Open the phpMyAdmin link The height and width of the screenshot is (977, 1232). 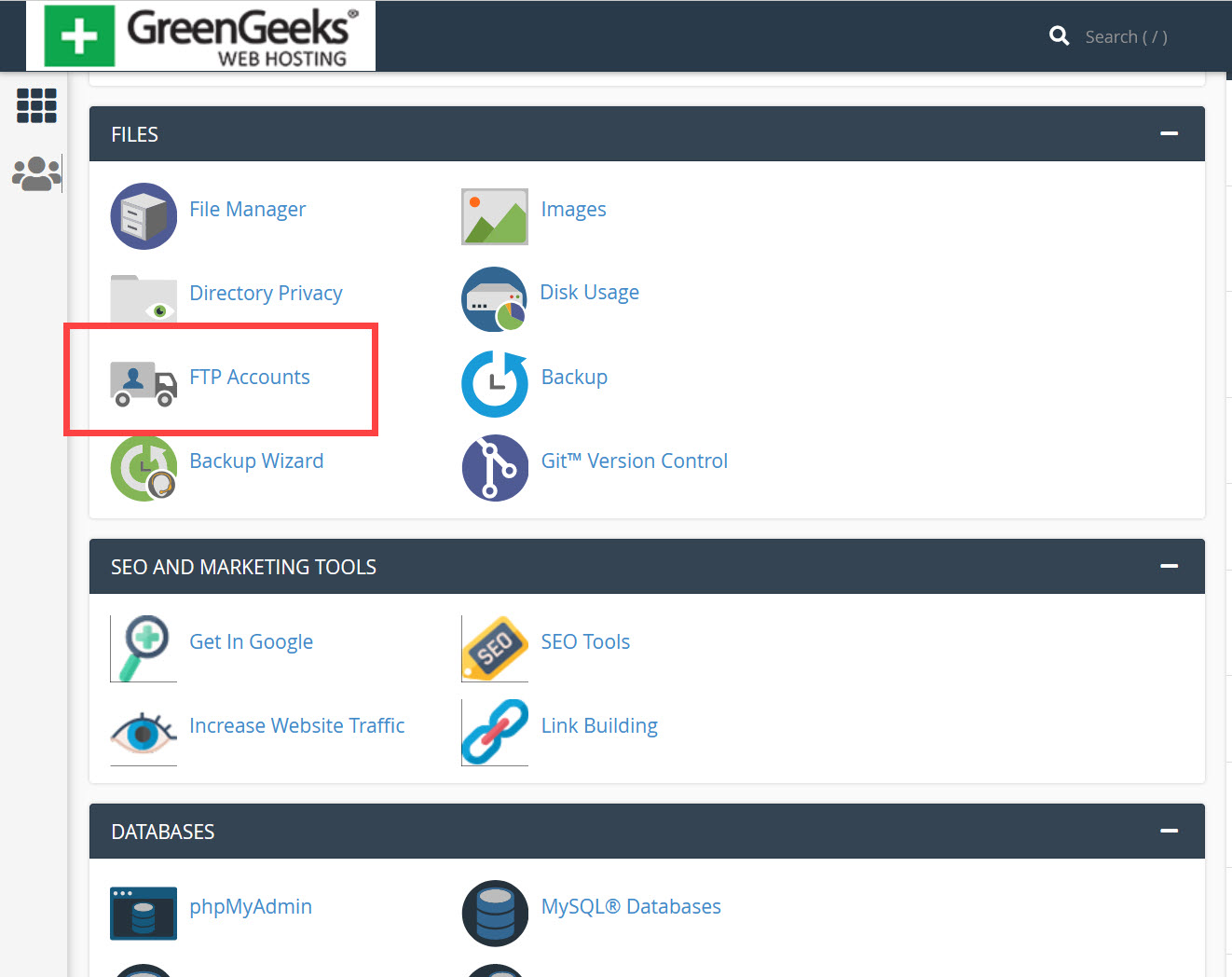251,907
